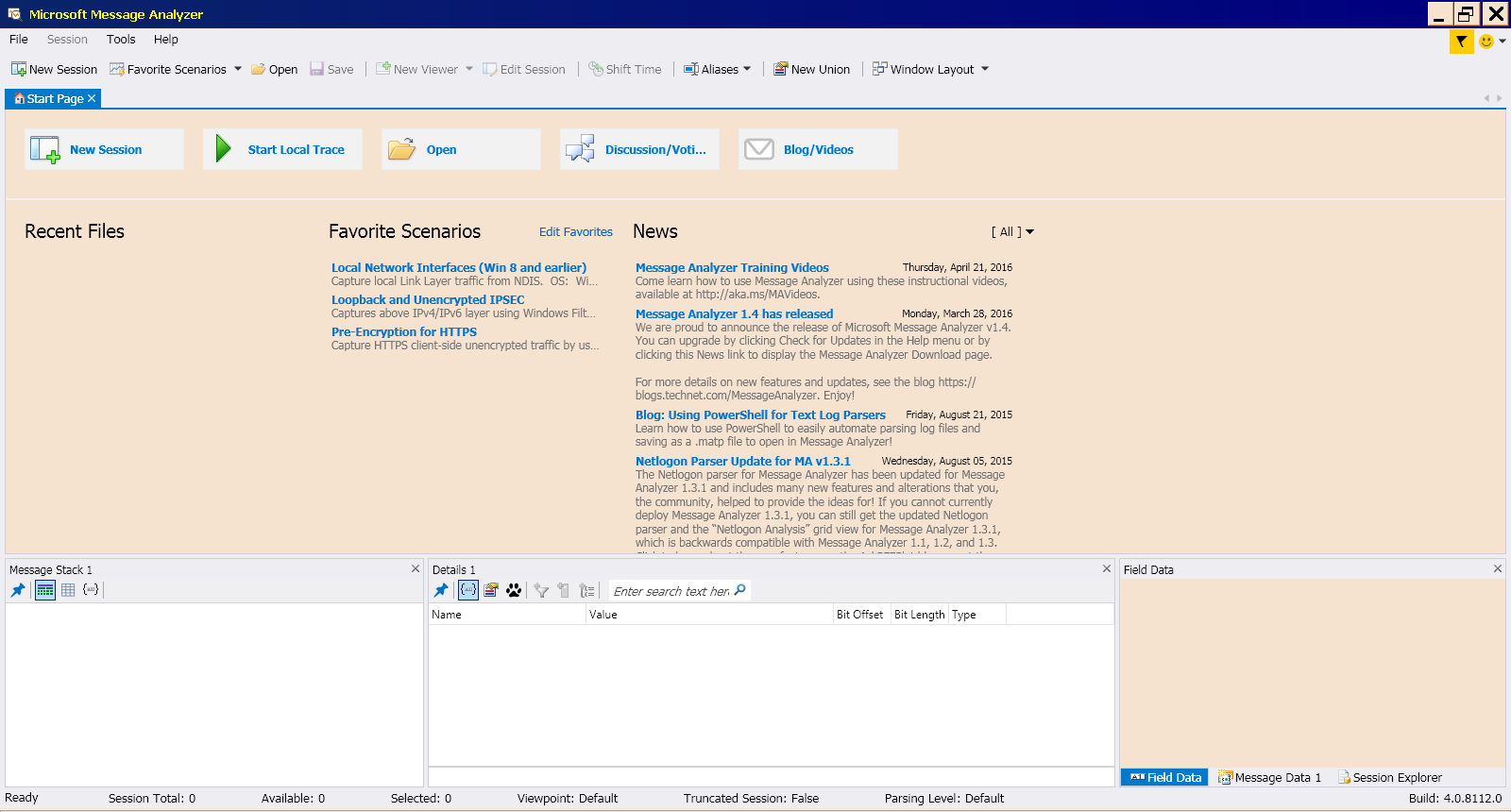Click the Shift Time toolbar button
1511x812 pixels.
coord(624,69)
